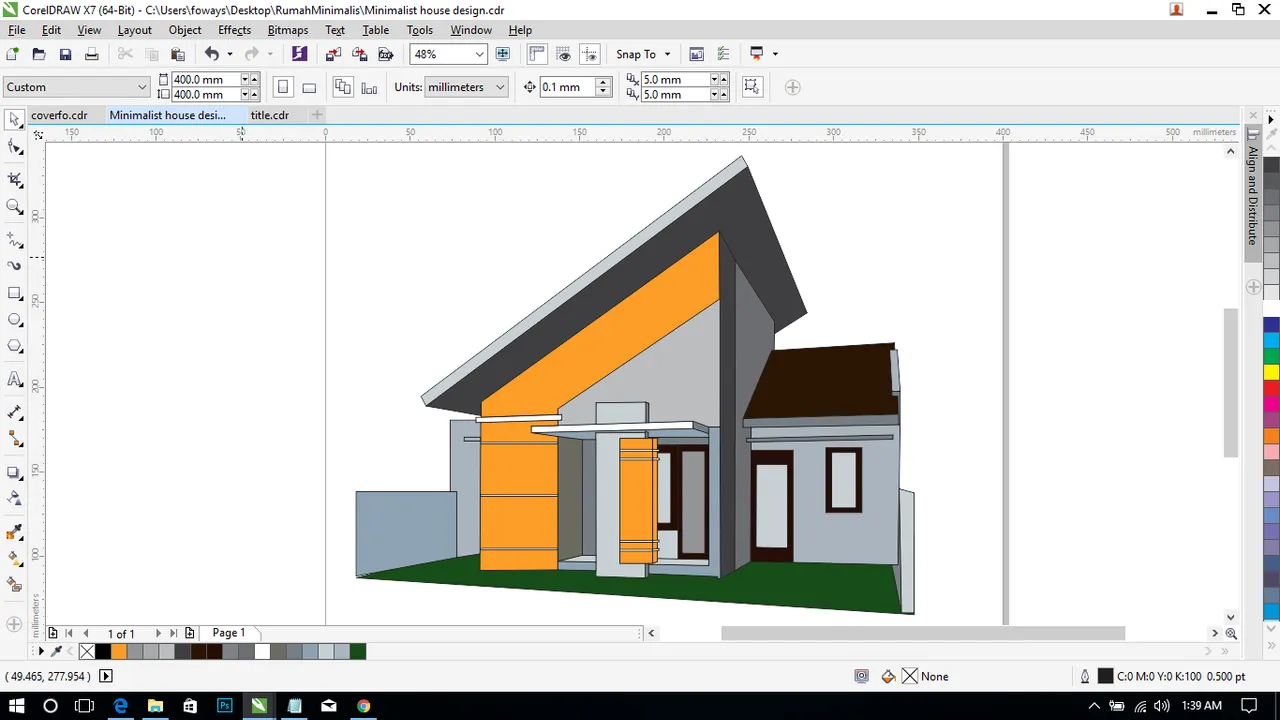The image size is (1280, 720).
Task: Select the Color Eyedropper tool
Action: pyautogui.click(x=15, y=531)
